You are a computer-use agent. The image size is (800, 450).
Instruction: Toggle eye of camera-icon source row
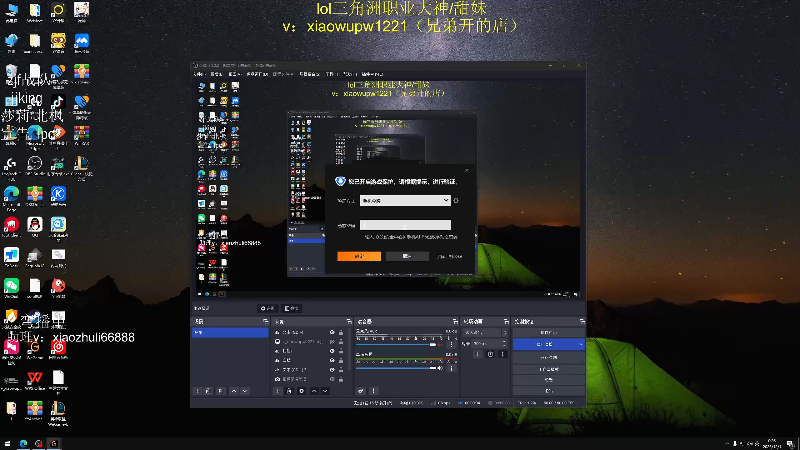(332, 379)
